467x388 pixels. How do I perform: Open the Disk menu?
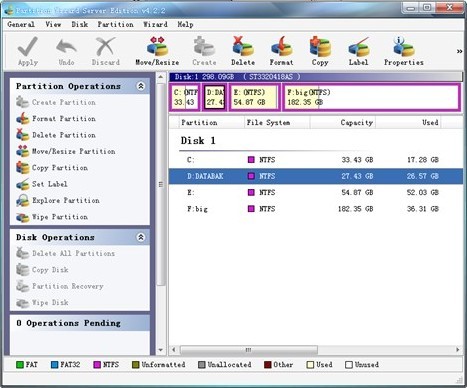point(80,24)
